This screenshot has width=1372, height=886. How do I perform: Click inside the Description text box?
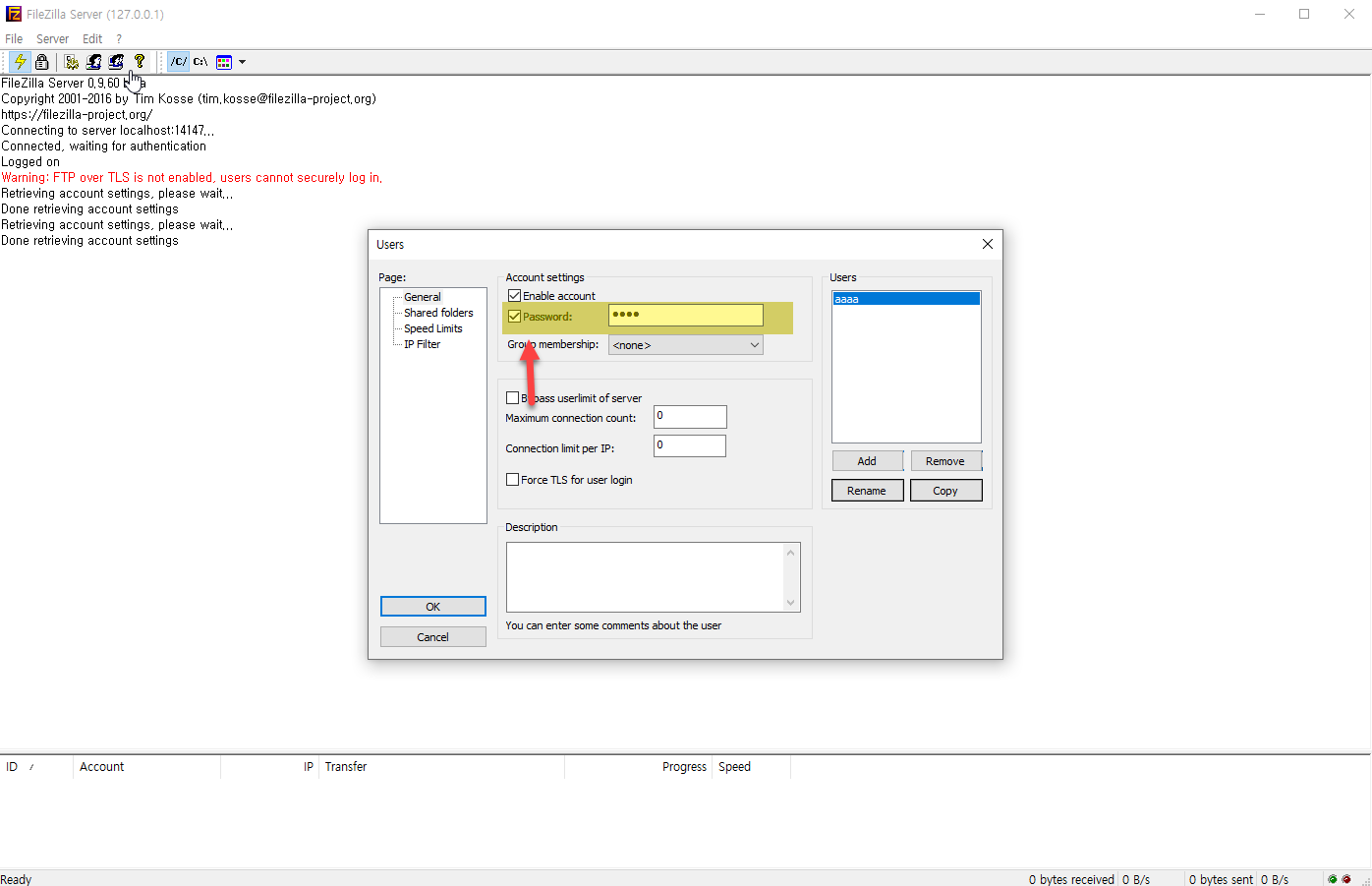(645, 577)
